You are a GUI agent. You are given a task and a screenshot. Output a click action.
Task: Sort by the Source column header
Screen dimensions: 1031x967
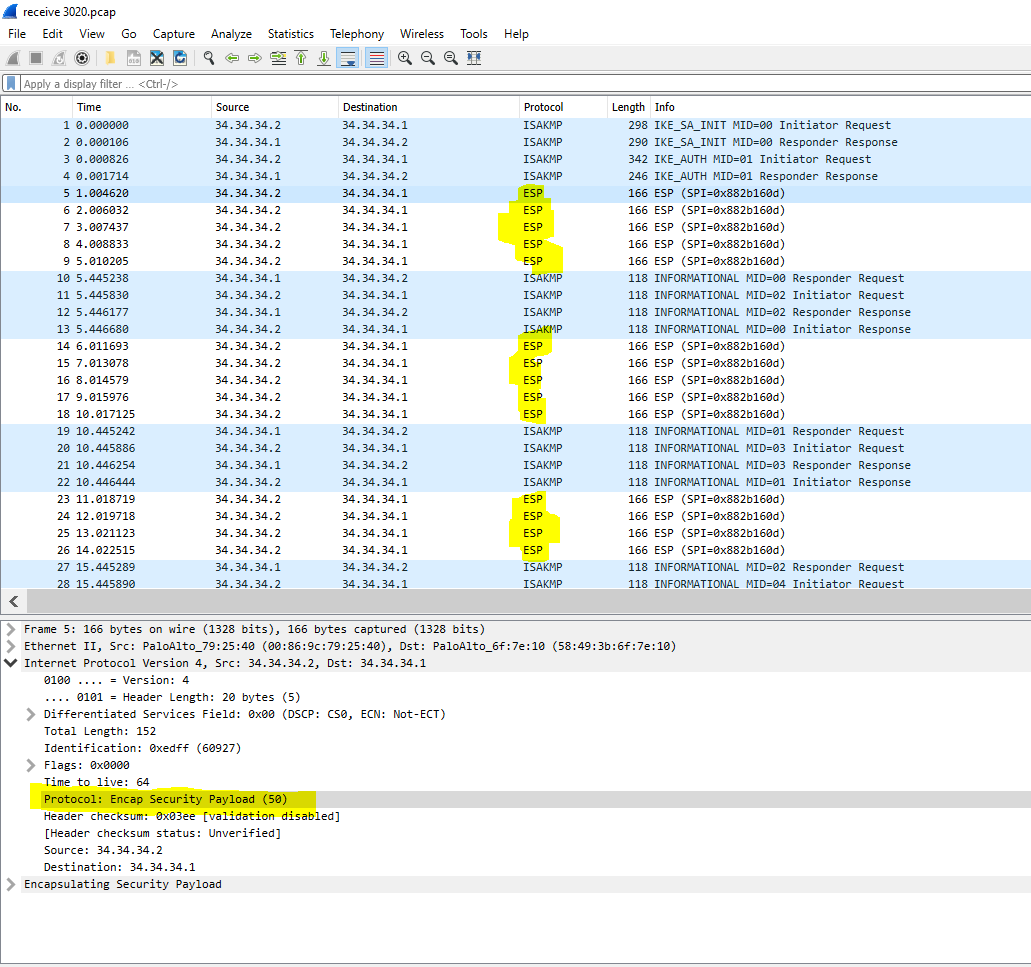(232, 107)
